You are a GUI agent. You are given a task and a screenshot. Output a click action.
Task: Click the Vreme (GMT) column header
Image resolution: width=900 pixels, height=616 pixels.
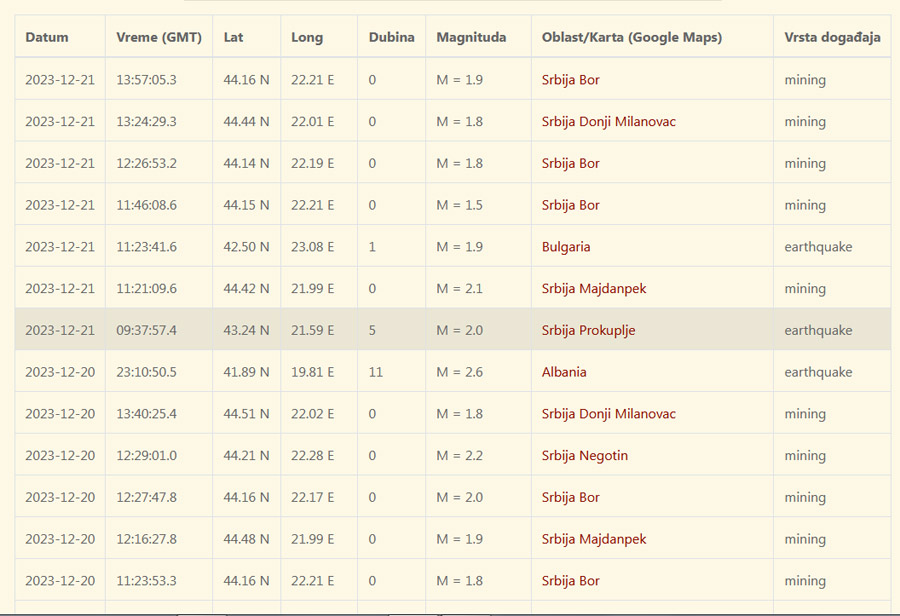(159, 37)
